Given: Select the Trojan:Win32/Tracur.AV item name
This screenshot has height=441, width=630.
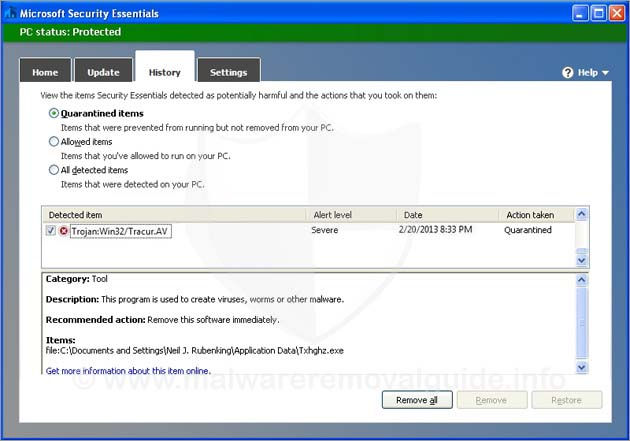Looking at the screenshot, I should [x=121, y=231].
